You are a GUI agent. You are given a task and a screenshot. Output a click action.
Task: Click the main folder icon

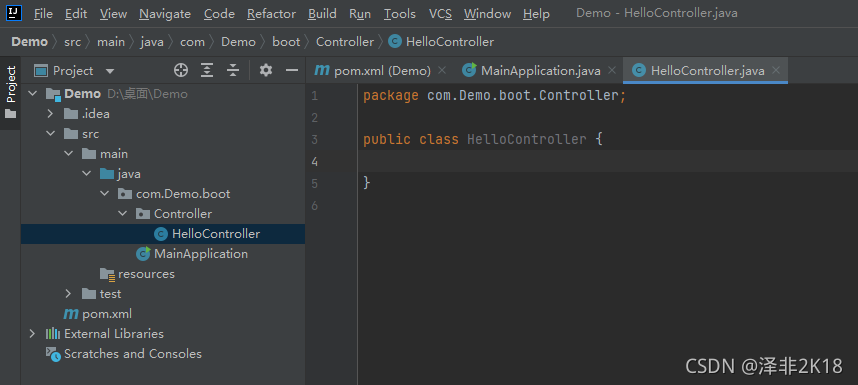(x=89, y=154)
